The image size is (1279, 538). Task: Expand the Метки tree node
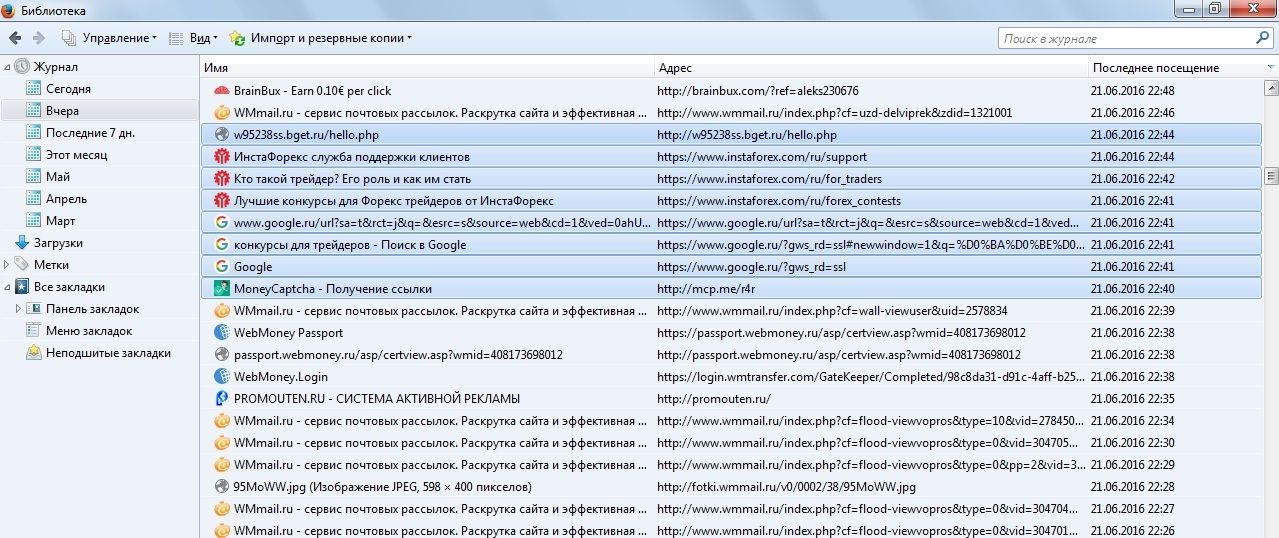(8, 265)
